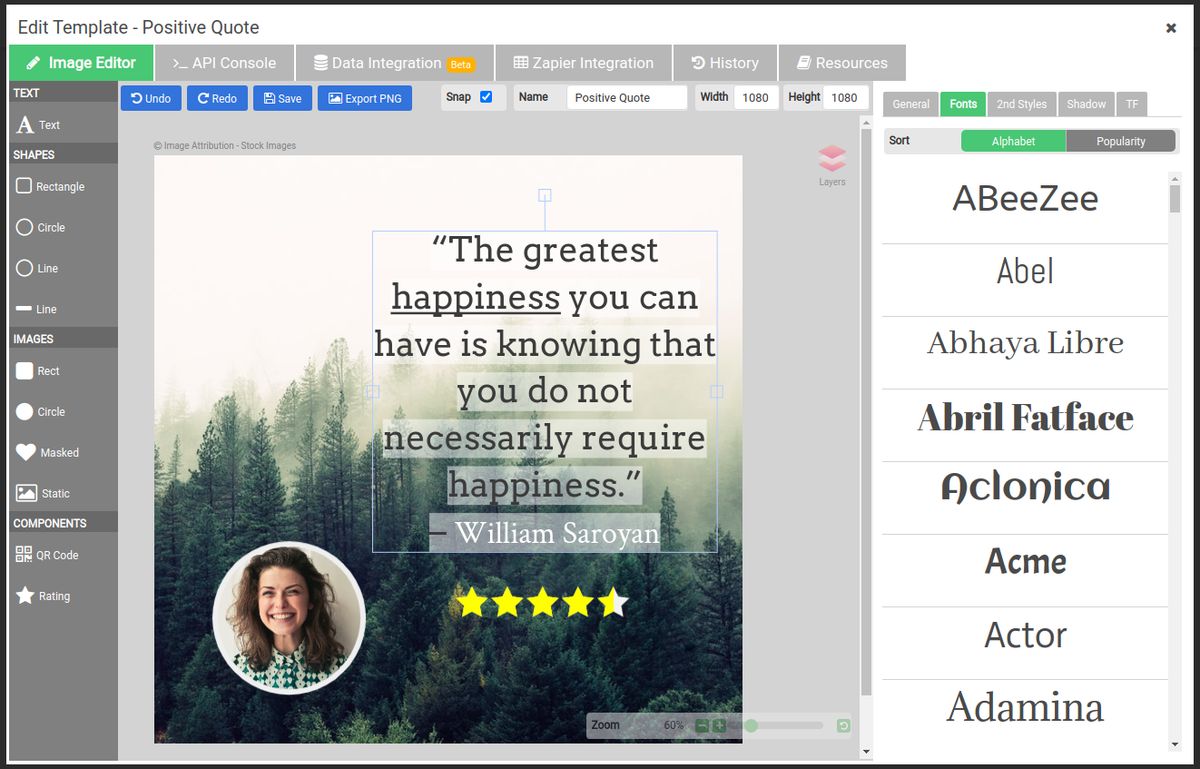The image size is (1200, 769).
Task: Open the Layers panel icon
Action: [832, 160]
